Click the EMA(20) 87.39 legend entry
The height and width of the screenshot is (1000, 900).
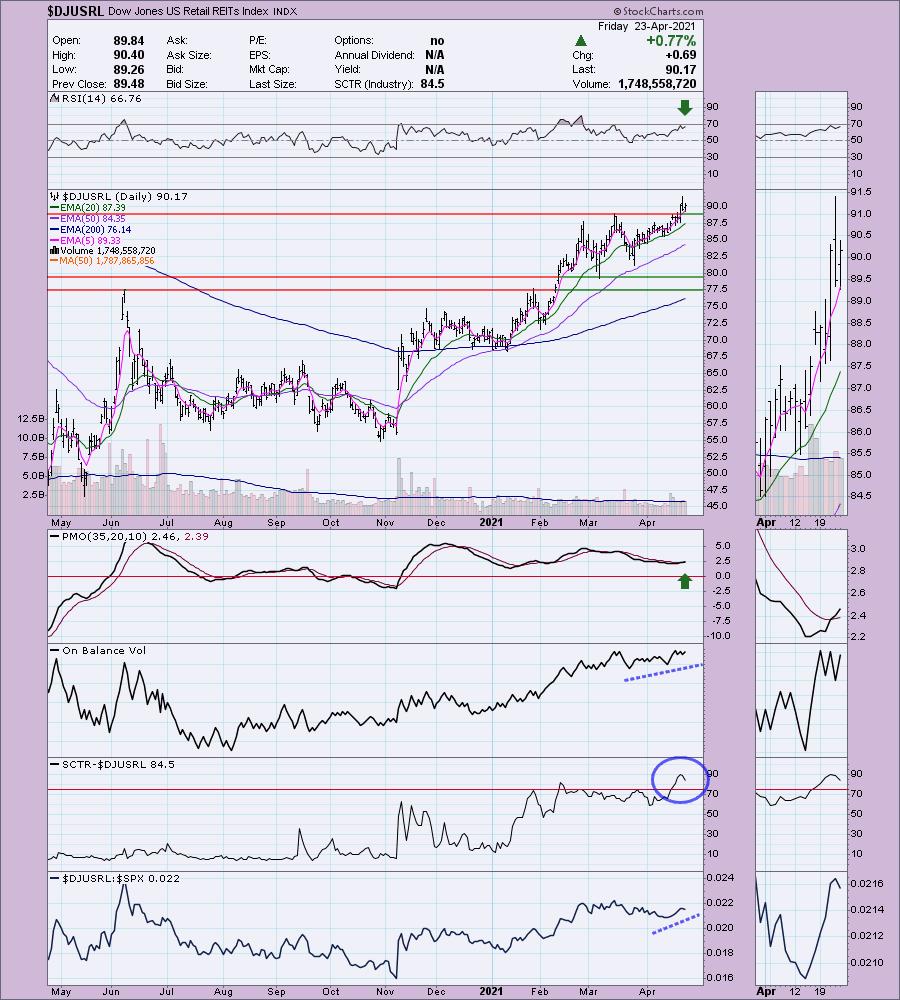pyautogui.click(x=92, y=208)
